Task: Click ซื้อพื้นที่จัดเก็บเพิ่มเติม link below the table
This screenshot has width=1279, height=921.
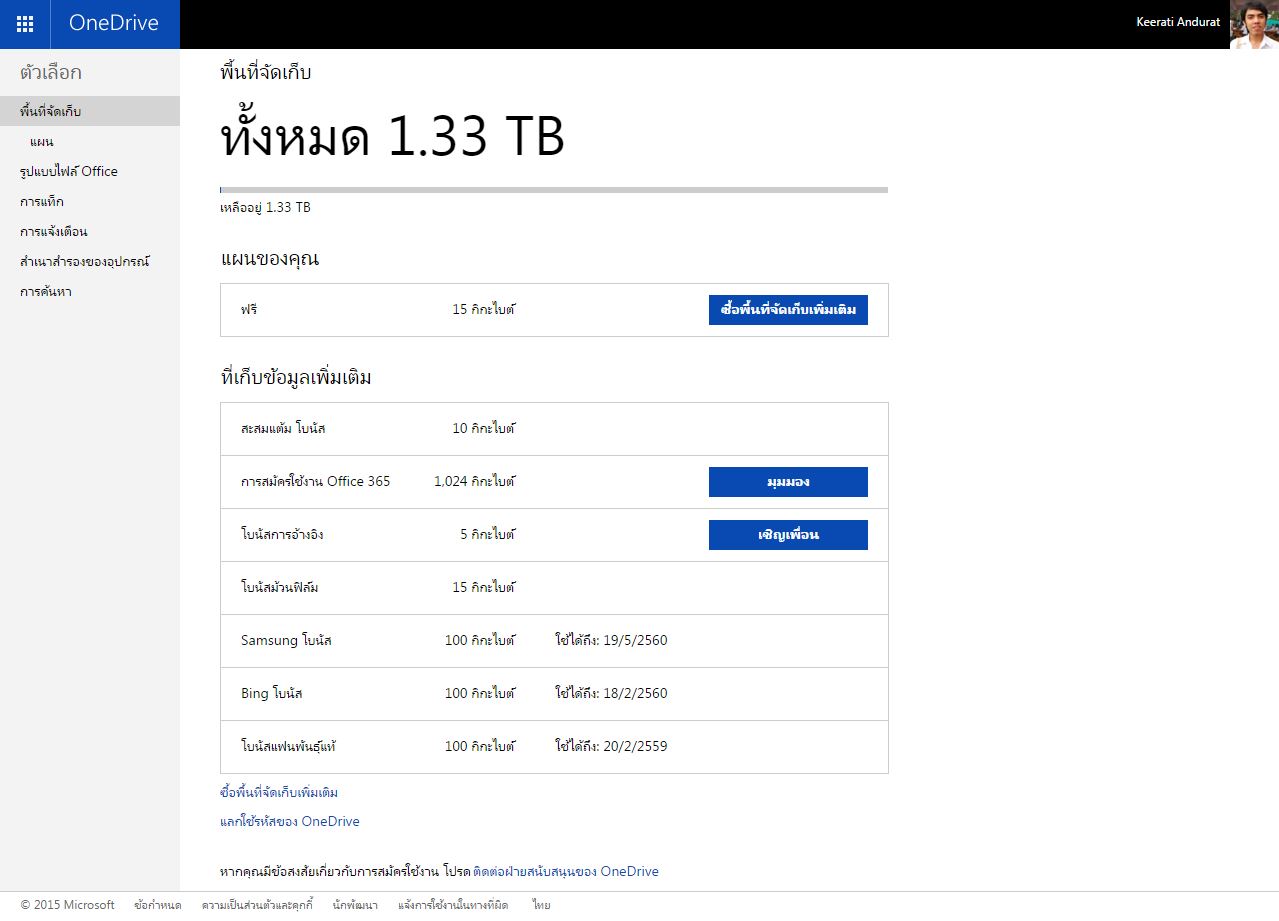Action: point(279,793)
